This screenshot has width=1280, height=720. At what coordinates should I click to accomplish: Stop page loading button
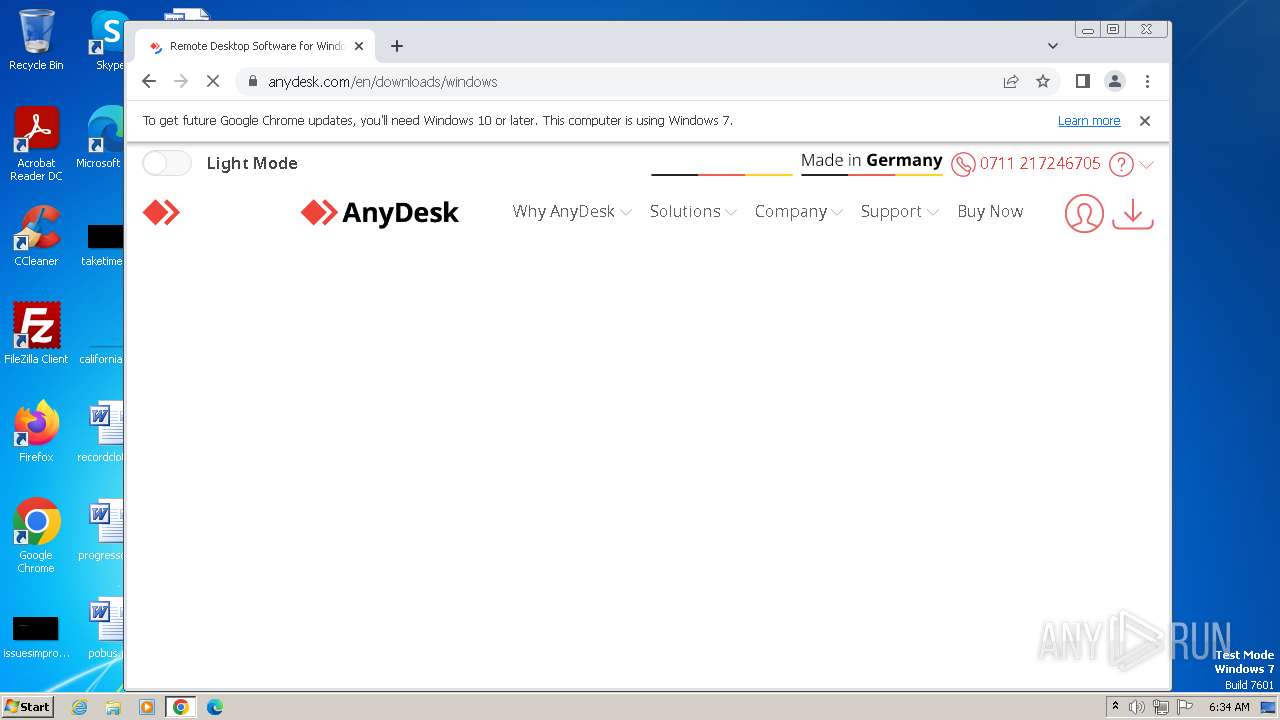(x=213, y=81)
